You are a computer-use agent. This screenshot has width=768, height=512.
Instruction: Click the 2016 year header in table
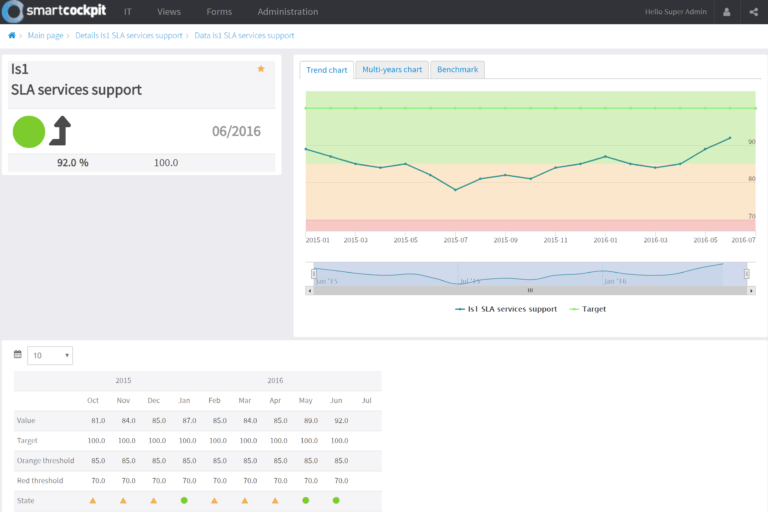[275, 380]
